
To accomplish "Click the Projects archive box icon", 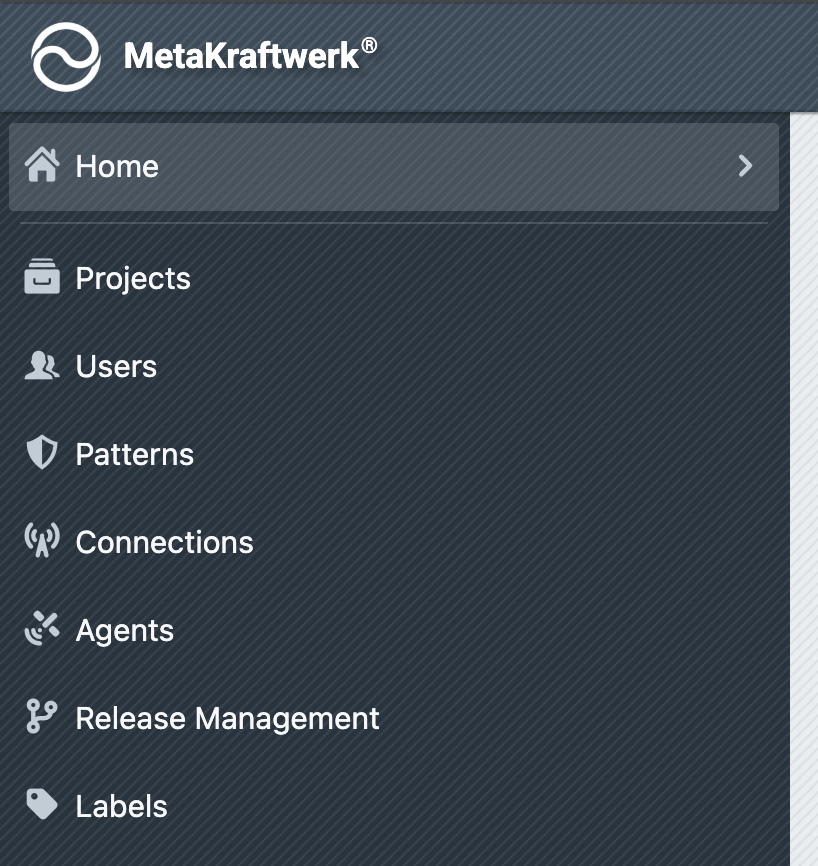I will 42,278.
